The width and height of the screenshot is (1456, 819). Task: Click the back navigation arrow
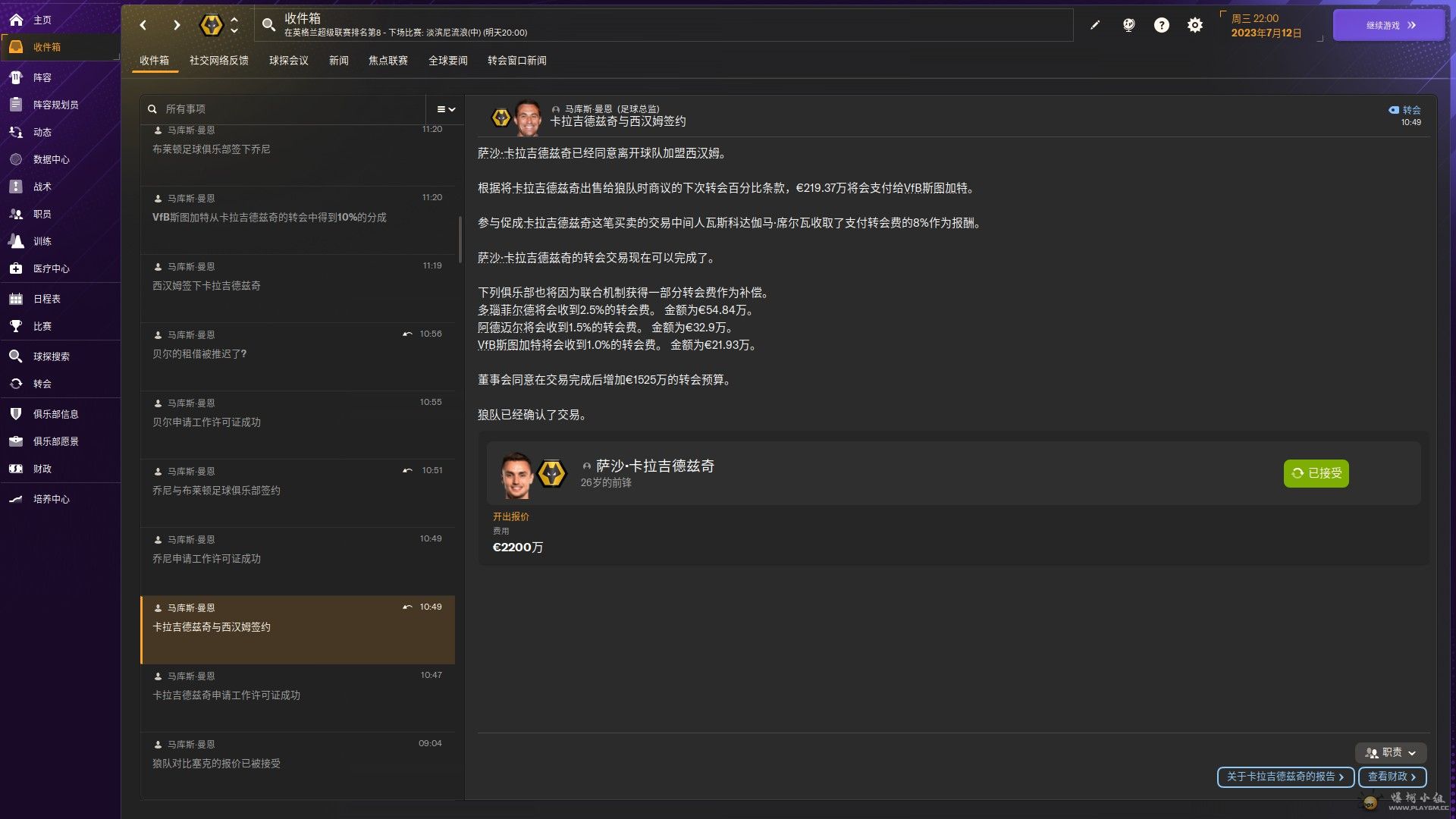click(x=143, y=25)
